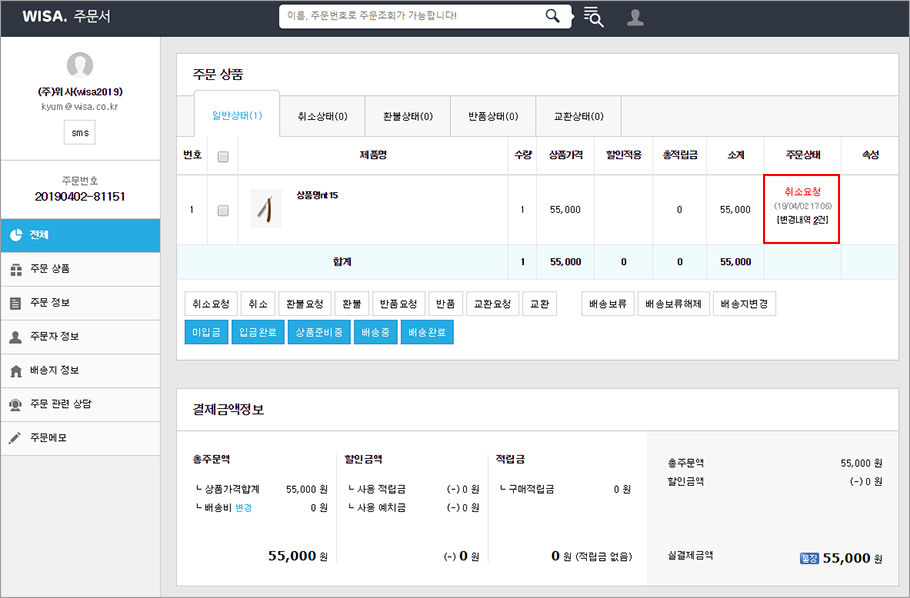The image size is (910, 598).
Task: Open 주문 상품 sidebar menu item
Action: [x=80, y=269]
